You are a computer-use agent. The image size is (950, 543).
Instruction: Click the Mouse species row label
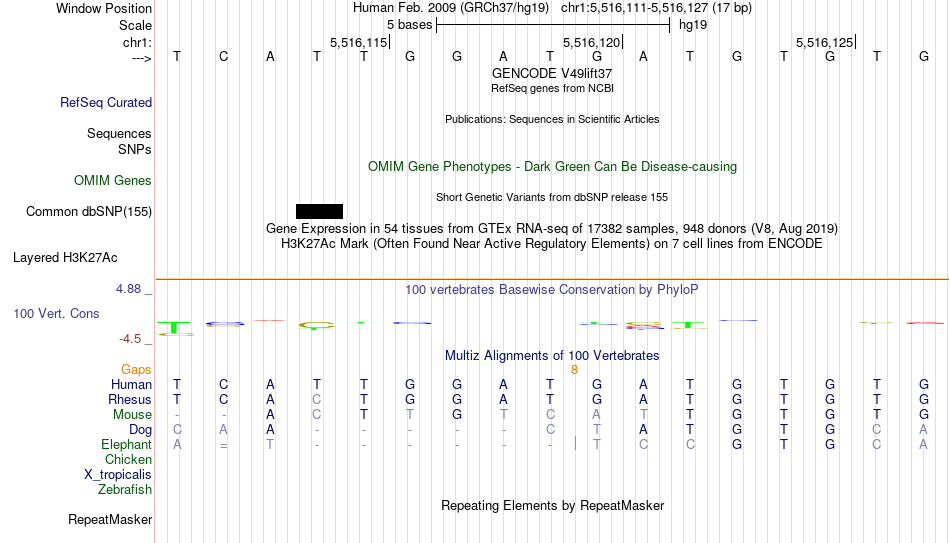(x=133, y=415)
